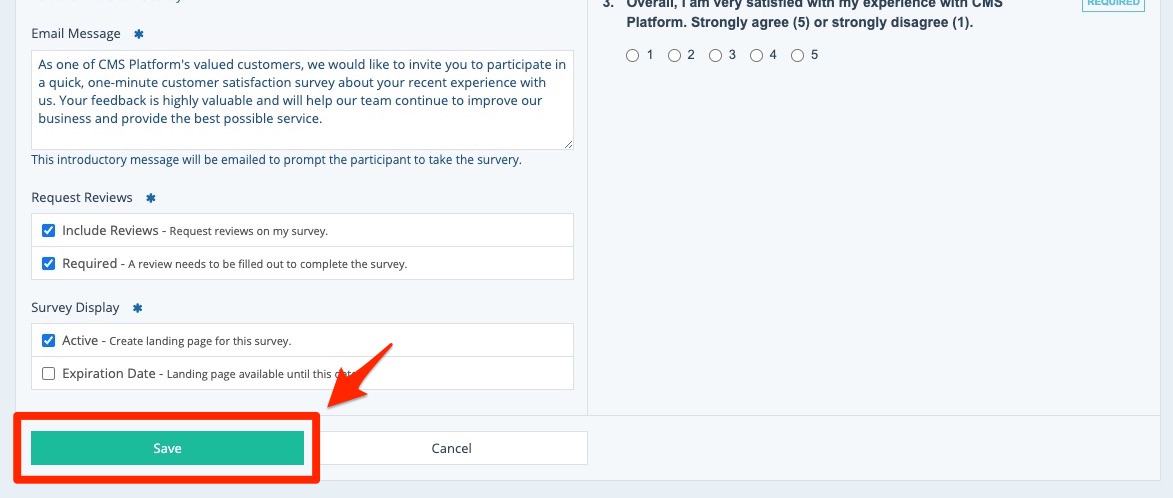Click the asterisk icon beside Request Reviews
The height and width of the screenshot is (498, 1173).
click(151, 198)
